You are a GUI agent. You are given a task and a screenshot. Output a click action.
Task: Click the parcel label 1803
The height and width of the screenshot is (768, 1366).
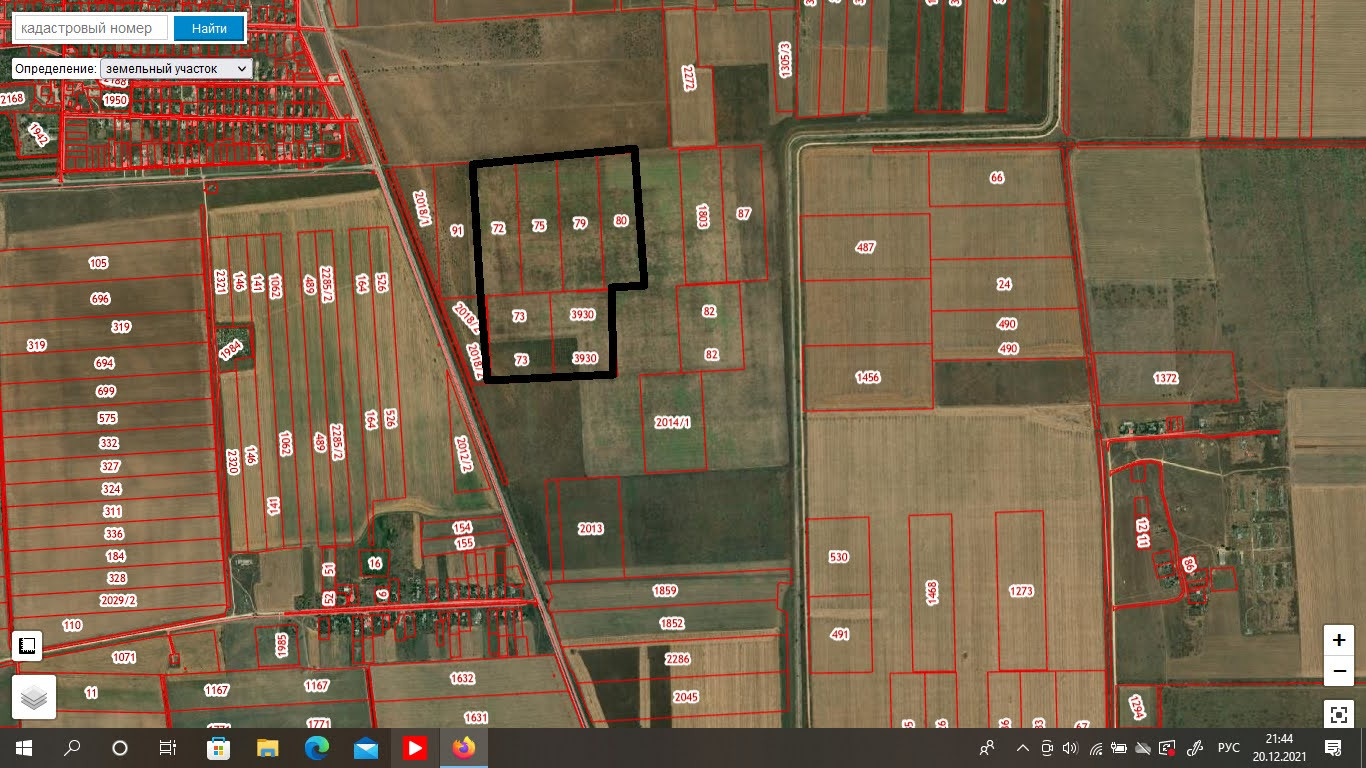[x=702, y=216]
